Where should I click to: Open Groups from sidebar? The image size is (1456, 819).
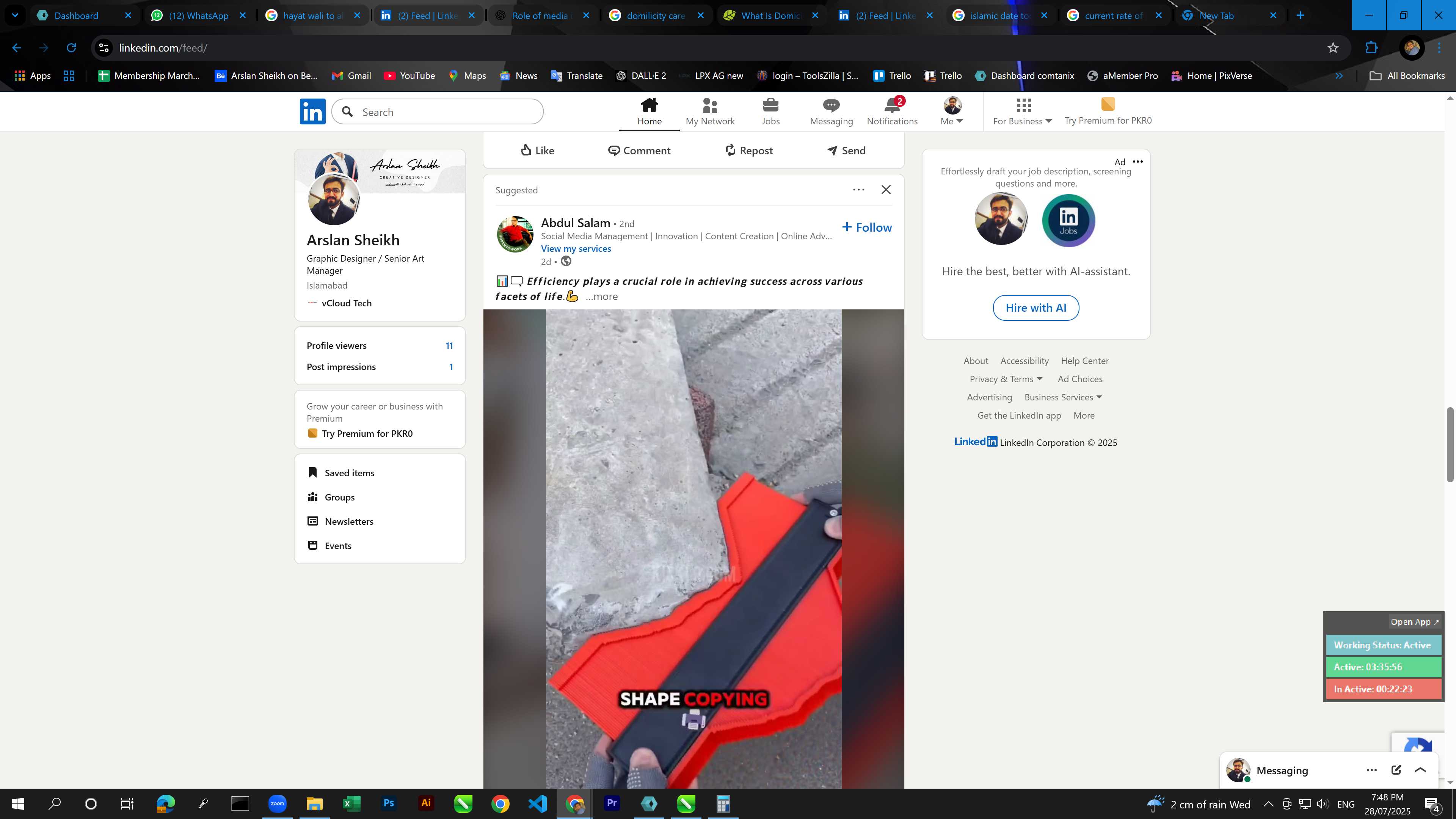coord(331,497)
